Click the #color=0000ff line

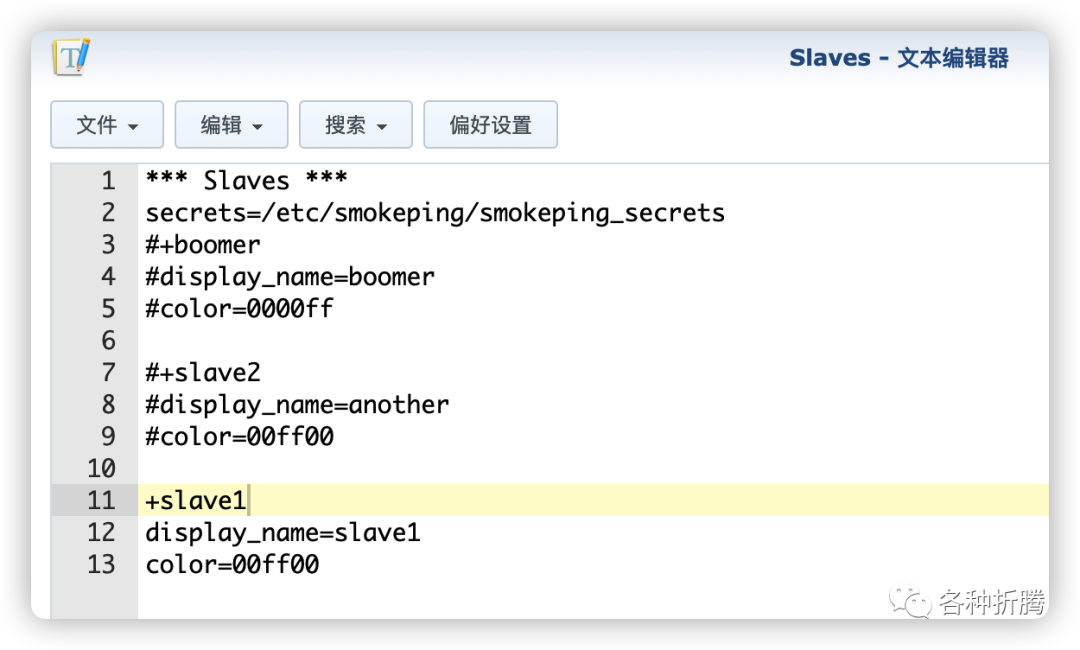tap(239, 308)
